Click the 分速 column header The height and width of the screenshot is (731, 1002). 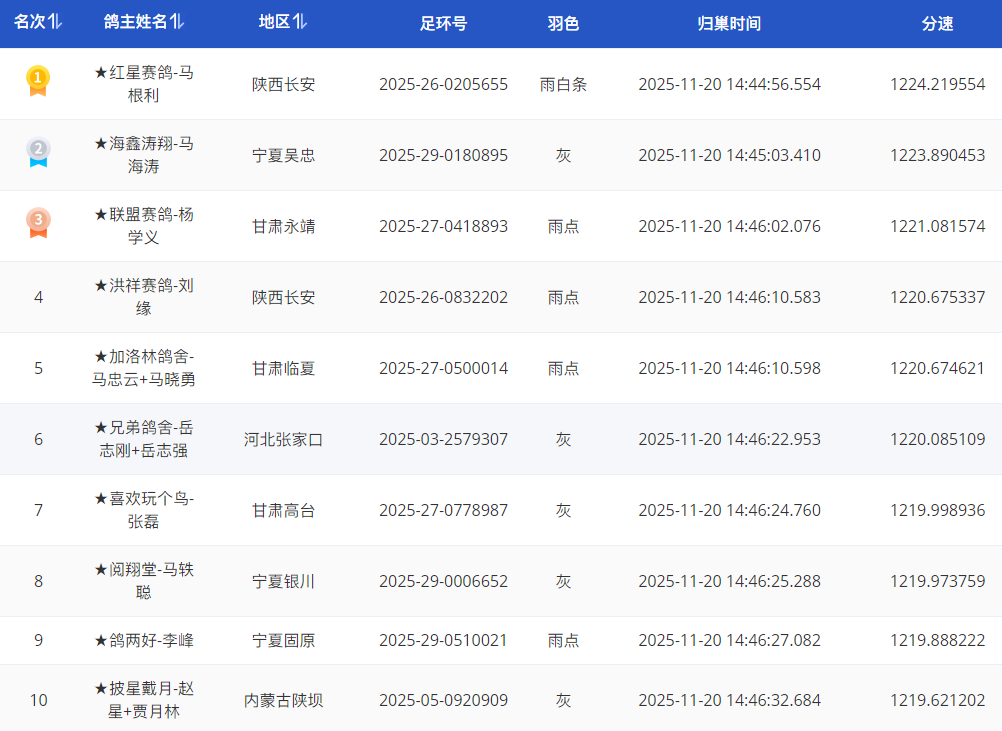pyautogui.click(x=937, y=24)
